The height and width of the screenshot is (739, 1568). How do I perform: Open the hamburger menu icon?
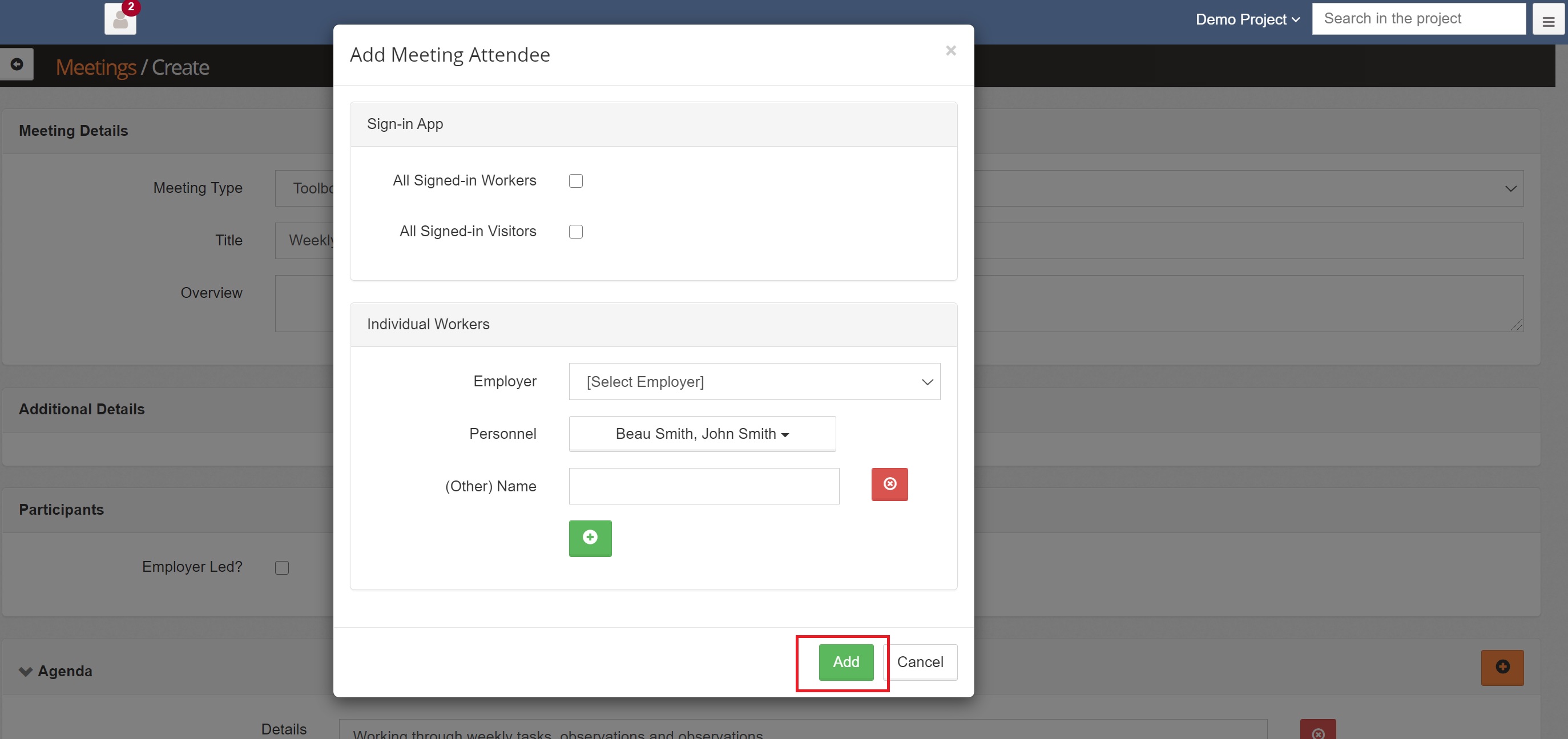coord(1548,21)
